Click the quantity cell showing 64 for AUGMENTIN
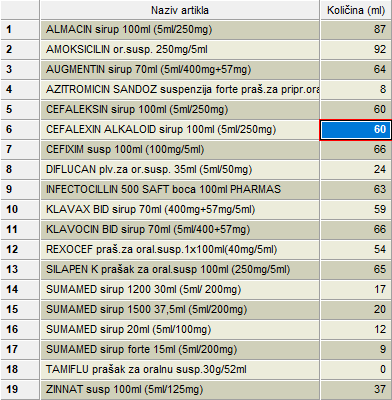This screenshot has height=400, width=392. click(356, 70)
